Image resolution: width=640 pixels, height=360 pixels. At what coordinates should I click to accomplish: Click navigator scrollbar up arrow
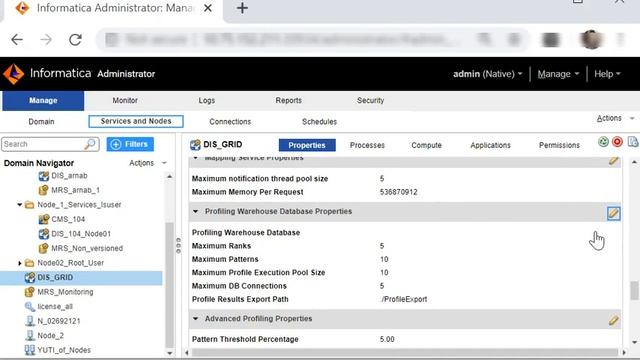click(169, 176)
